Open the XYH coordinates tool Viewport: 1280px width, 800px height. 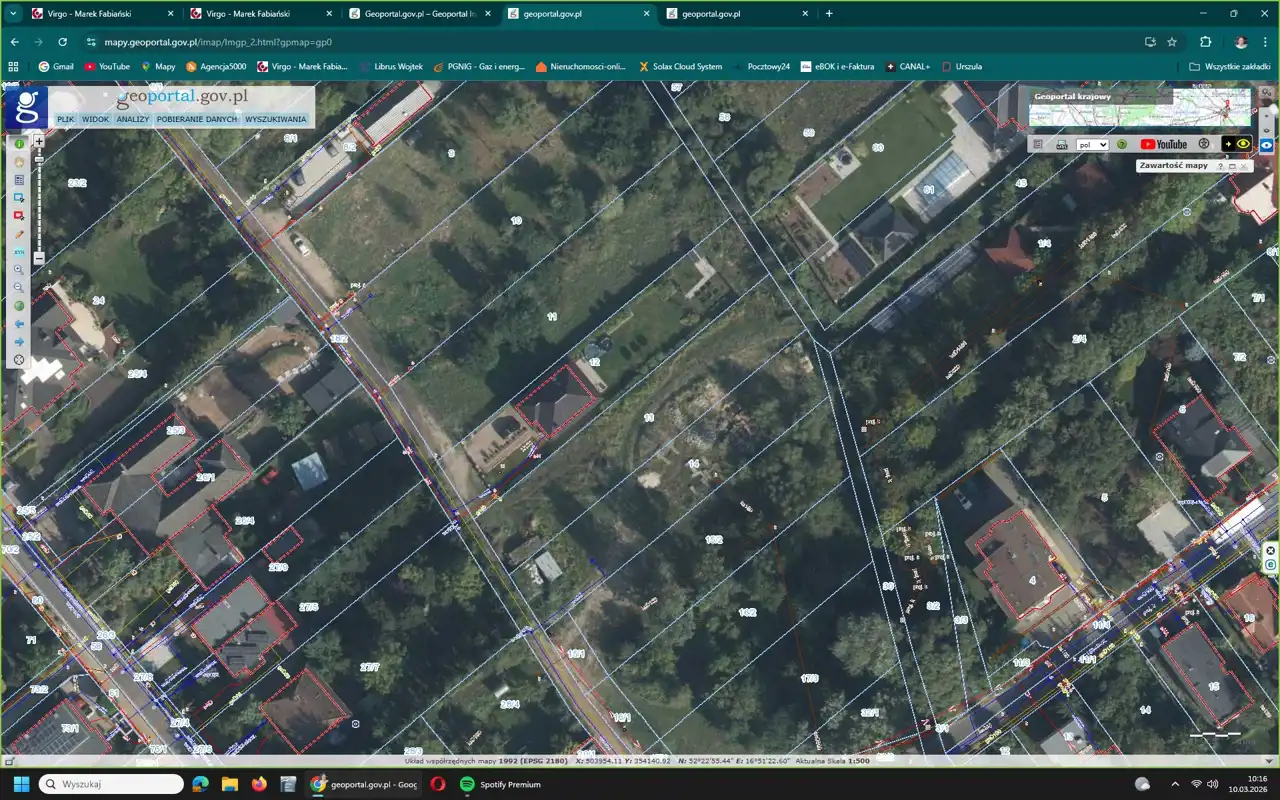coord(19,252)
